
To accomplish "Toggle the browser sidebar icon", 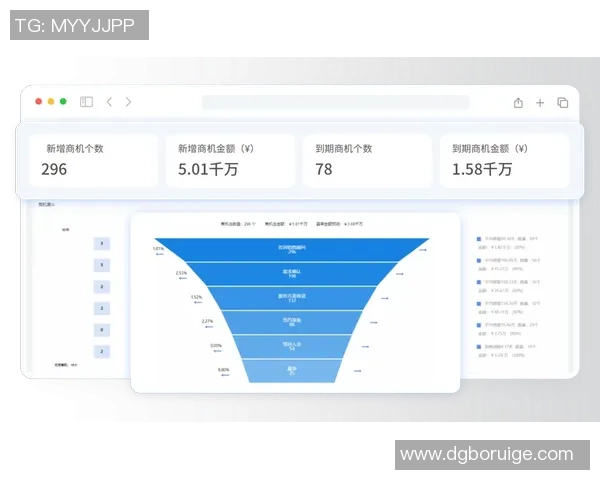I will 87,102.
